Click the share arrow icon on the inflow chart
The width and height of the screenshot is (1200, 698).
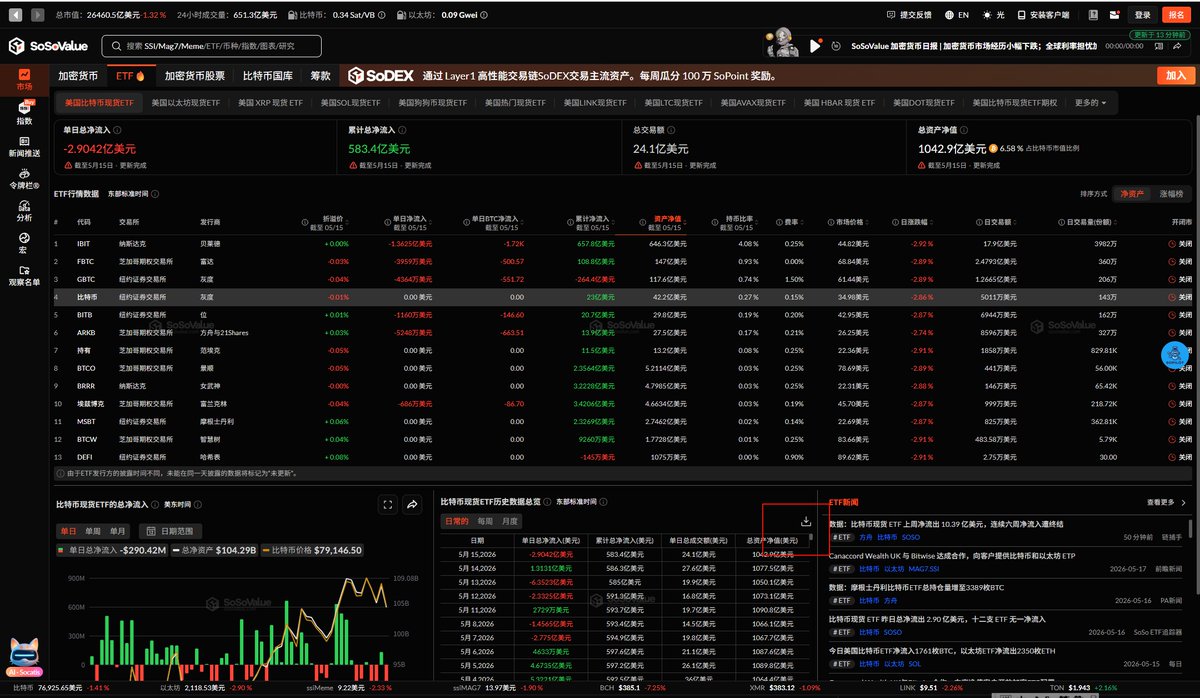412,505
